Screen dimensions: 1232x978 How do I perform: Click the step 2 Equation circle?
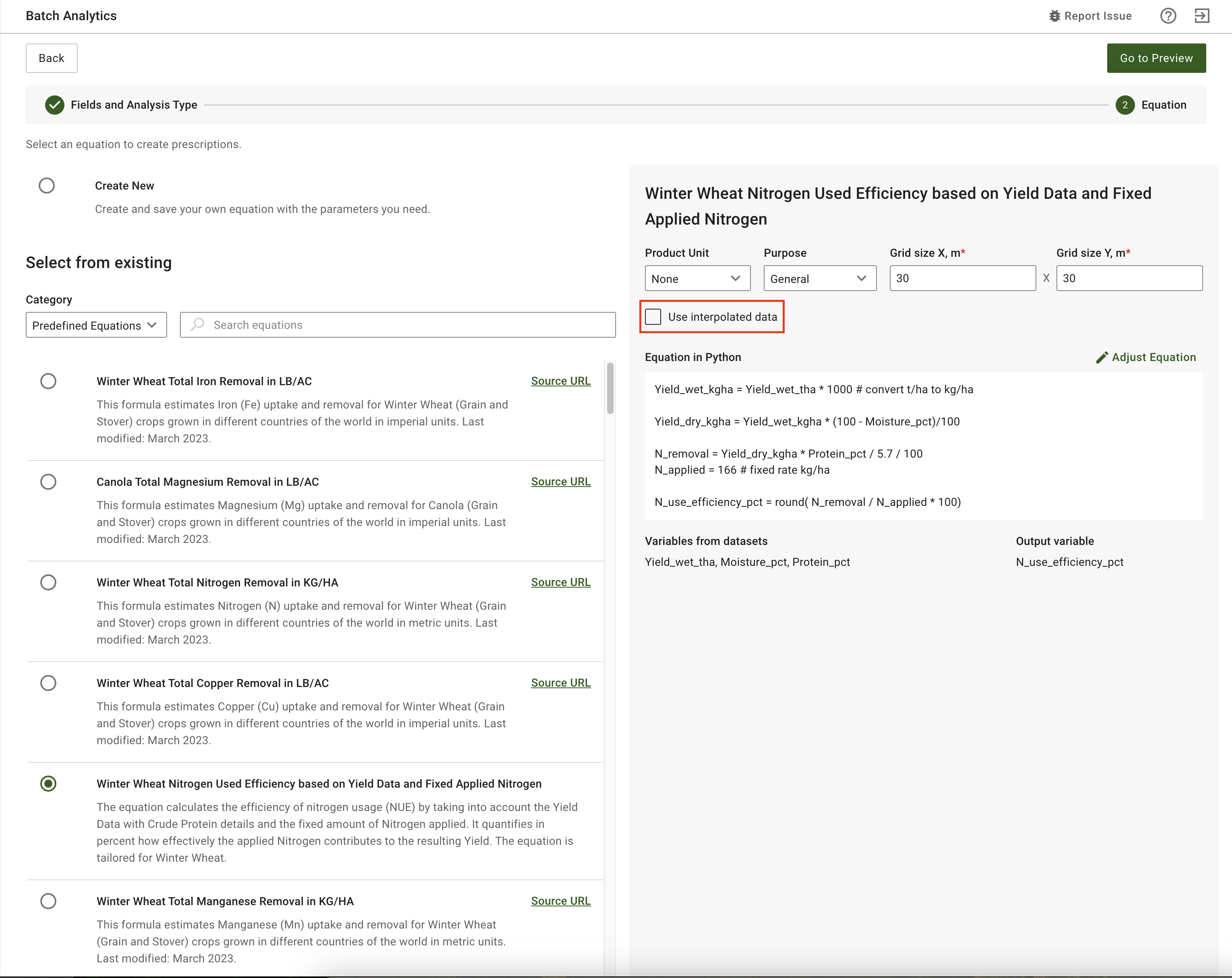[1125, 105]
